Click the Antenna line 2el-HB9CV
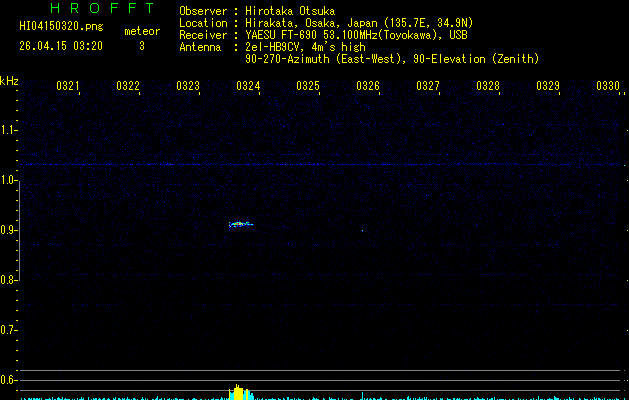Screen dimensions: 629x400 tap(272, 47)
